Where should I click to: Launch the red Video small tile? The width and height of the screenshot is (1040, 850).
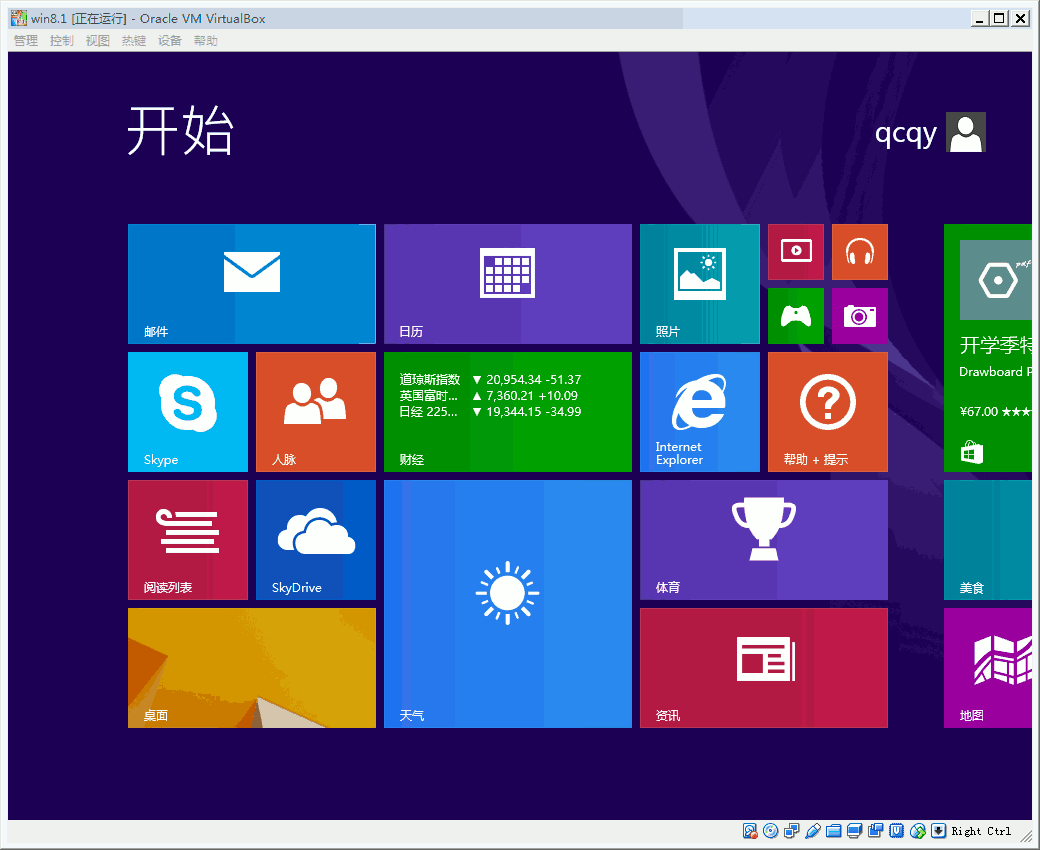796,252
